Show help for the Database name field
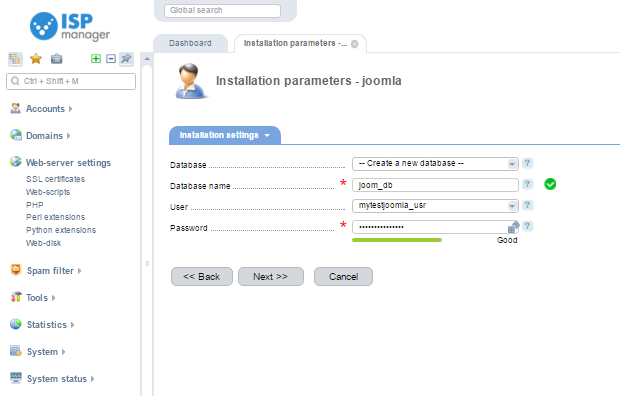The height and width of the screenshot is (396, 620). click(527, 184)
